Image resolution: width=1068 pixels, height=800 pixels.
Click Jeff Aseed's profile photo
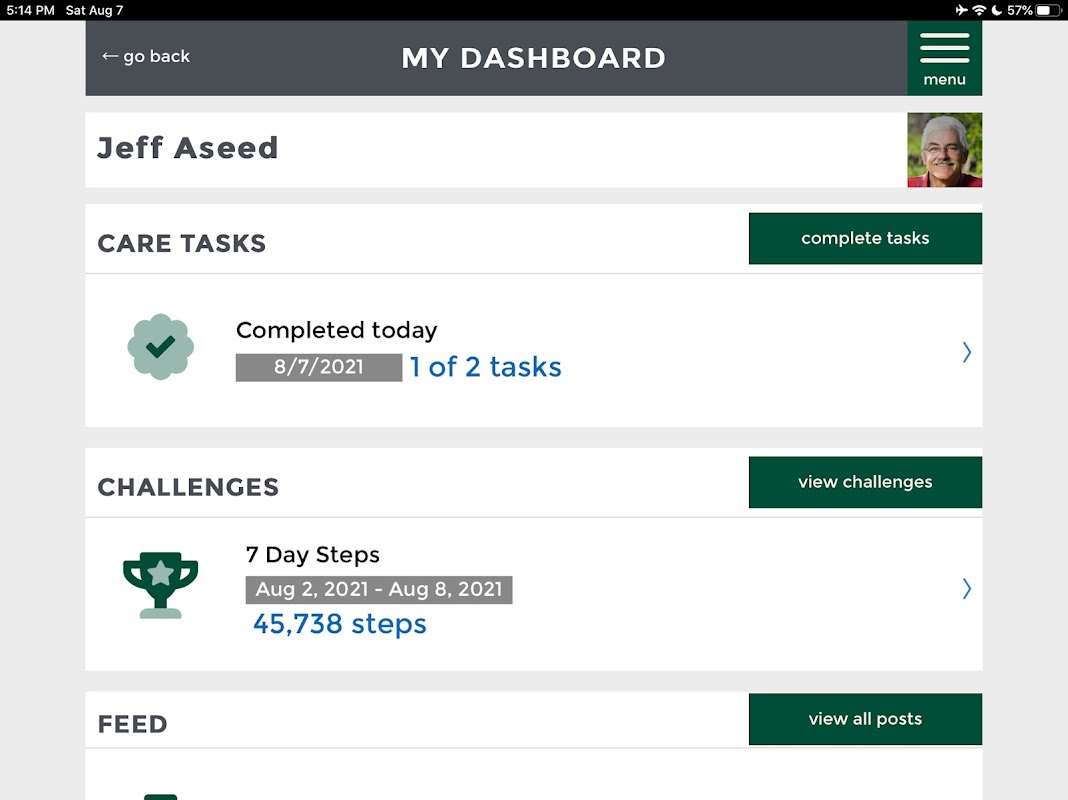coord(944,150)
